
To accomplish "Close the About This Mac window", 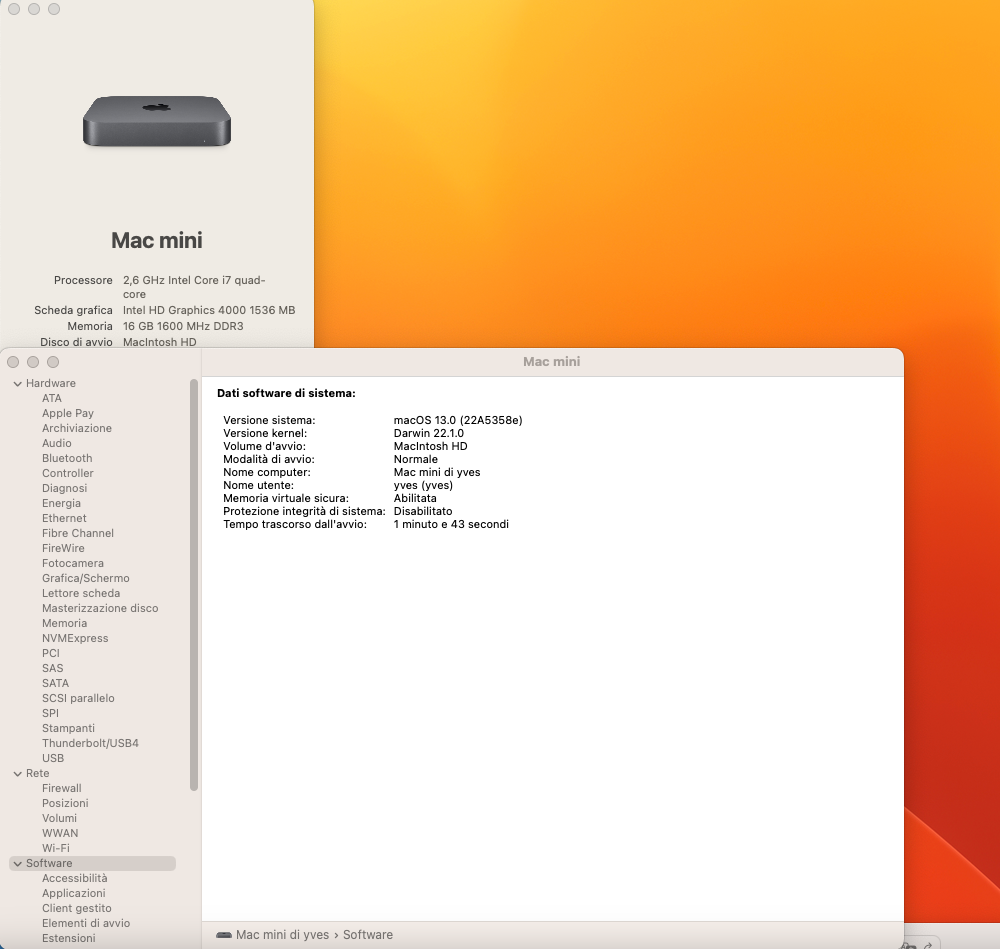I will point(14,9).
